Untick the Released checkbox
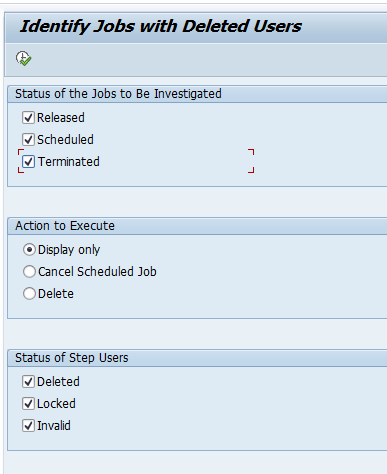This screenshot has width=387, height=474. pos(28,118)
